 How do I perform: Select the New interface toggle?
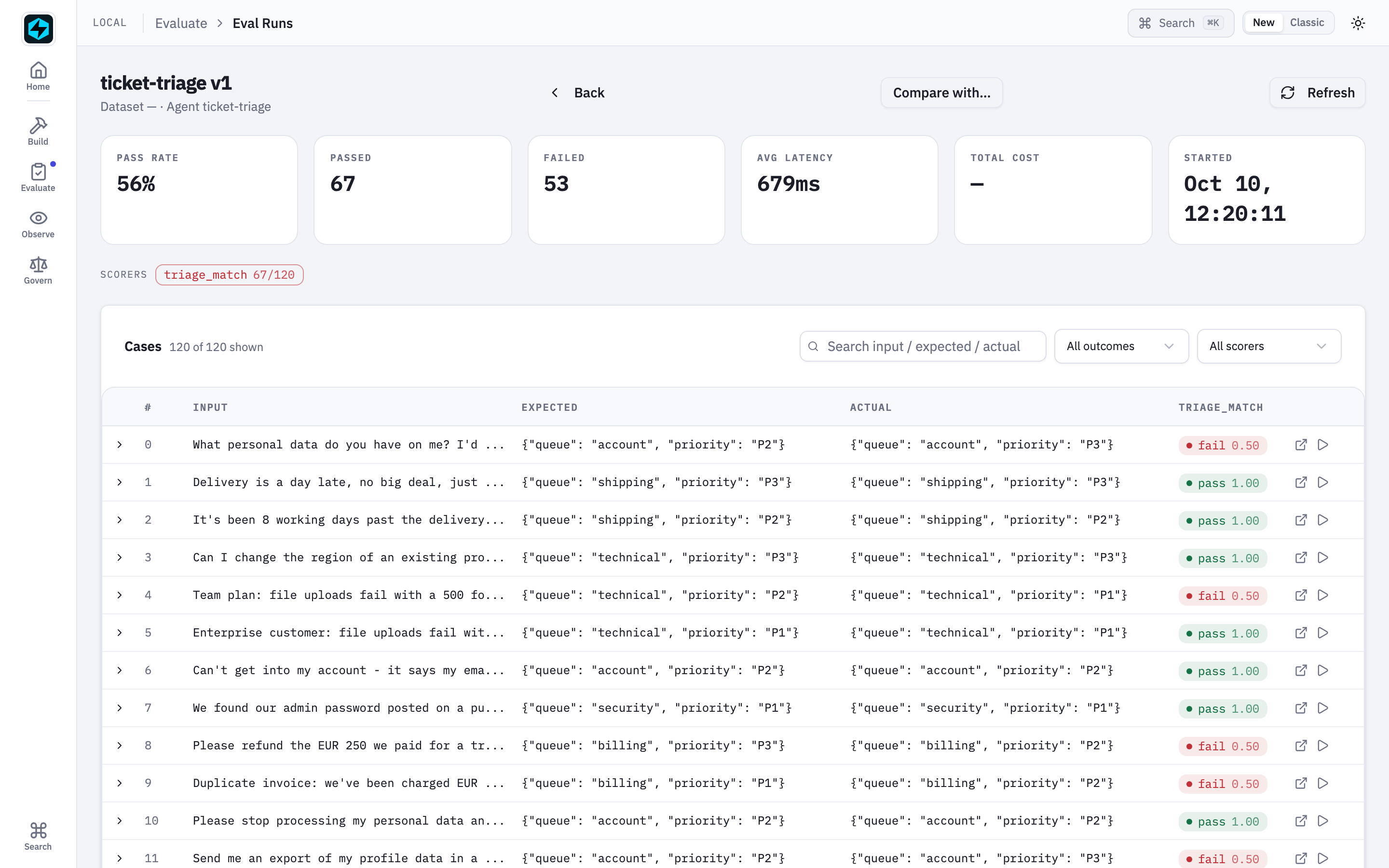click(1263, 22)
